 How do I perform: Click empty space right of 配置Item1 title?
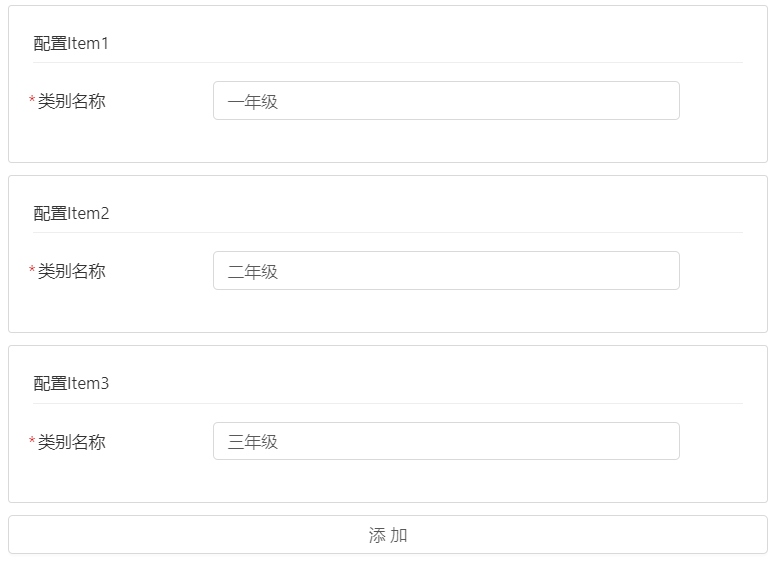(420, 43)
